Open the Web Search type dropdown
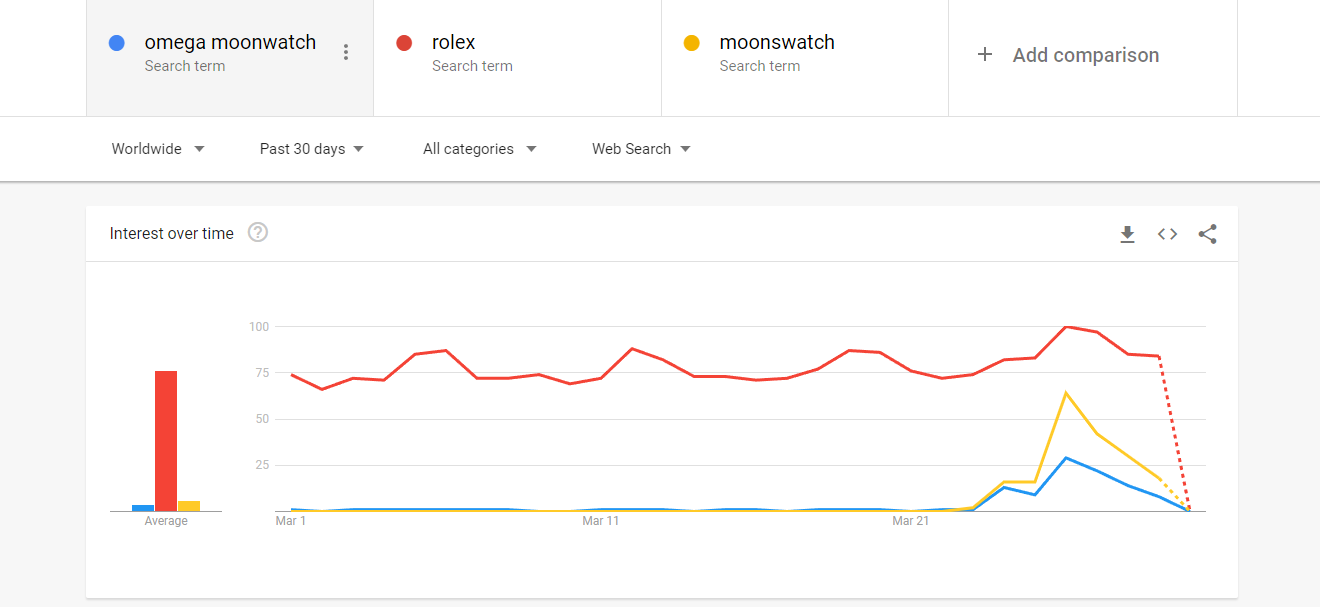The image size is (1320, 607). tap(641, 149)
